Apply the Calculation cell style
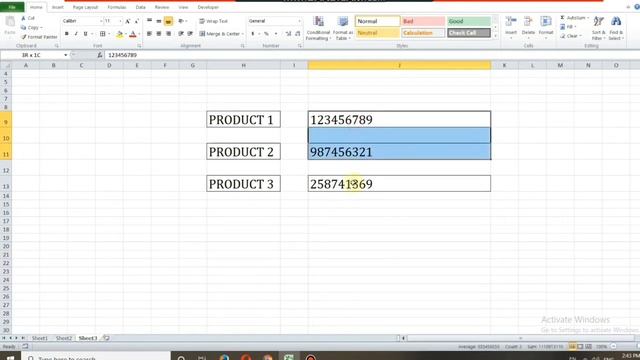The image size is (640, 360). [x=423, y=33]
